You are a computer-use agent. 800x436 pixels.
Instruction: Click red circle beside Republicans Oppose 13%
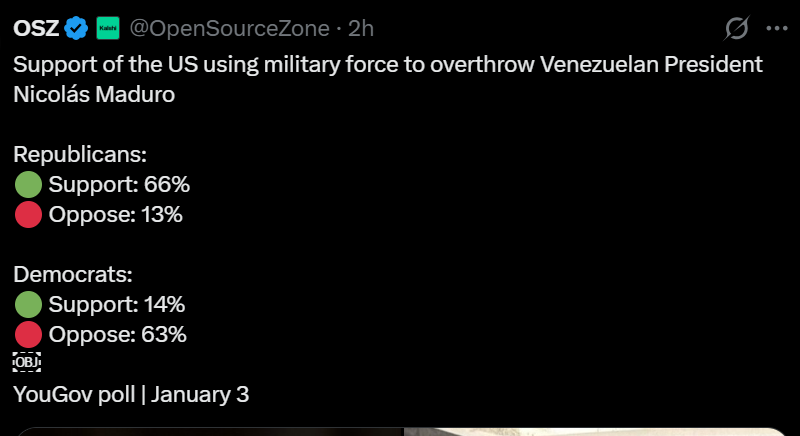[29, 214]
